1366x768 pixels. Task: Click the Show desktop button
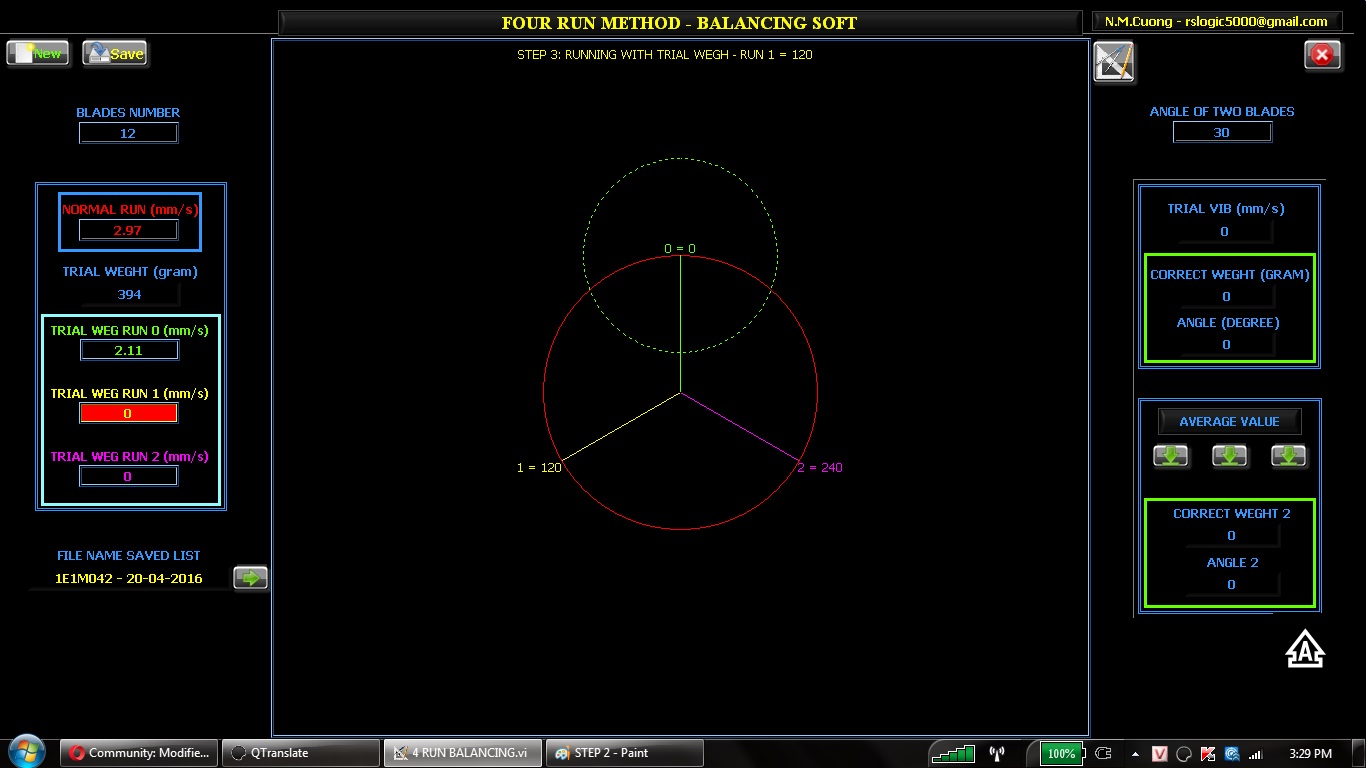pyautogui.click(x=1359, y=753)
